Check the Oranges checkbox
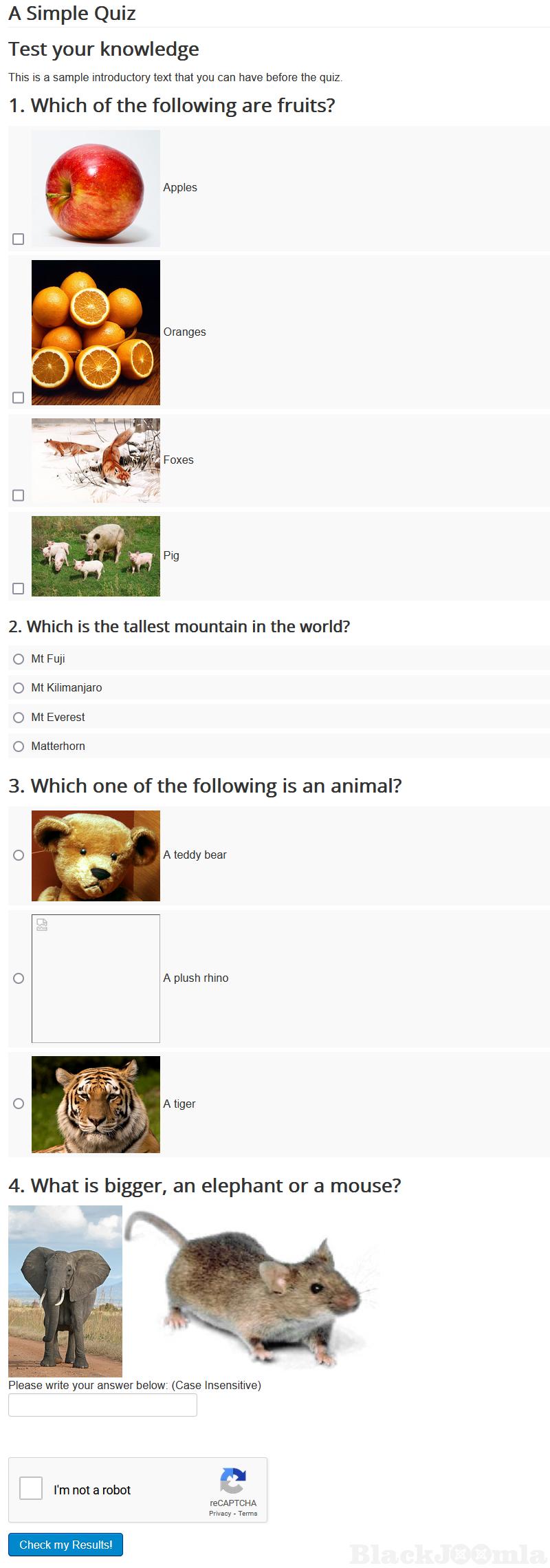Viewport: 550px width, 1568px height. (19, 398)
